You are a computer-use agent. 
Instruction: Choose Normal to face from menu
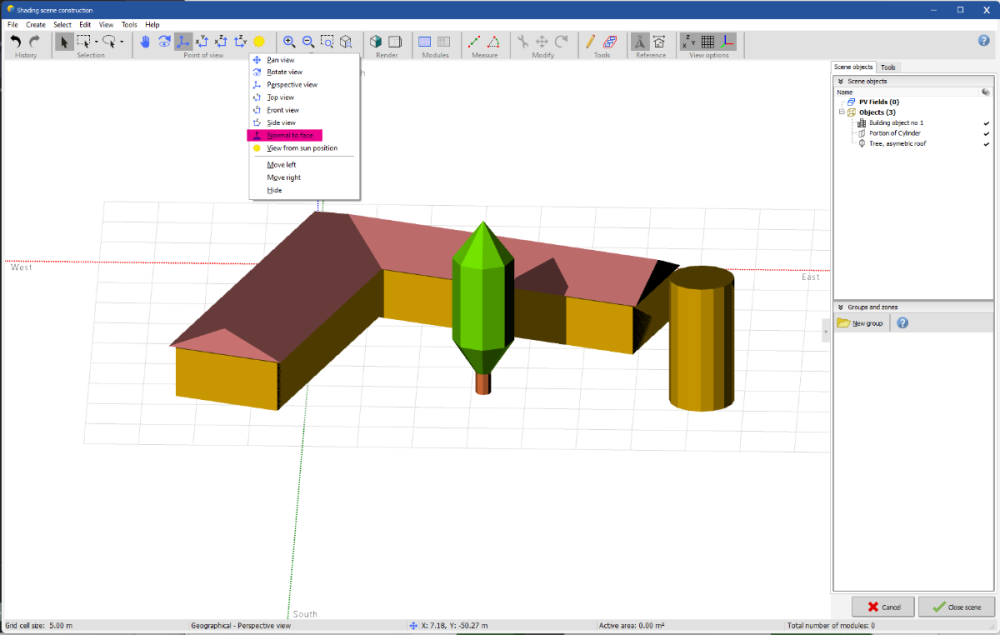pyautogui.click(x=289, y=135)
